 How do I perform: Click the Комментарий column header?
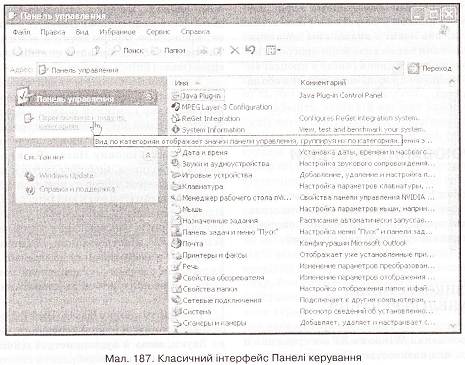[x=323, y=83]
